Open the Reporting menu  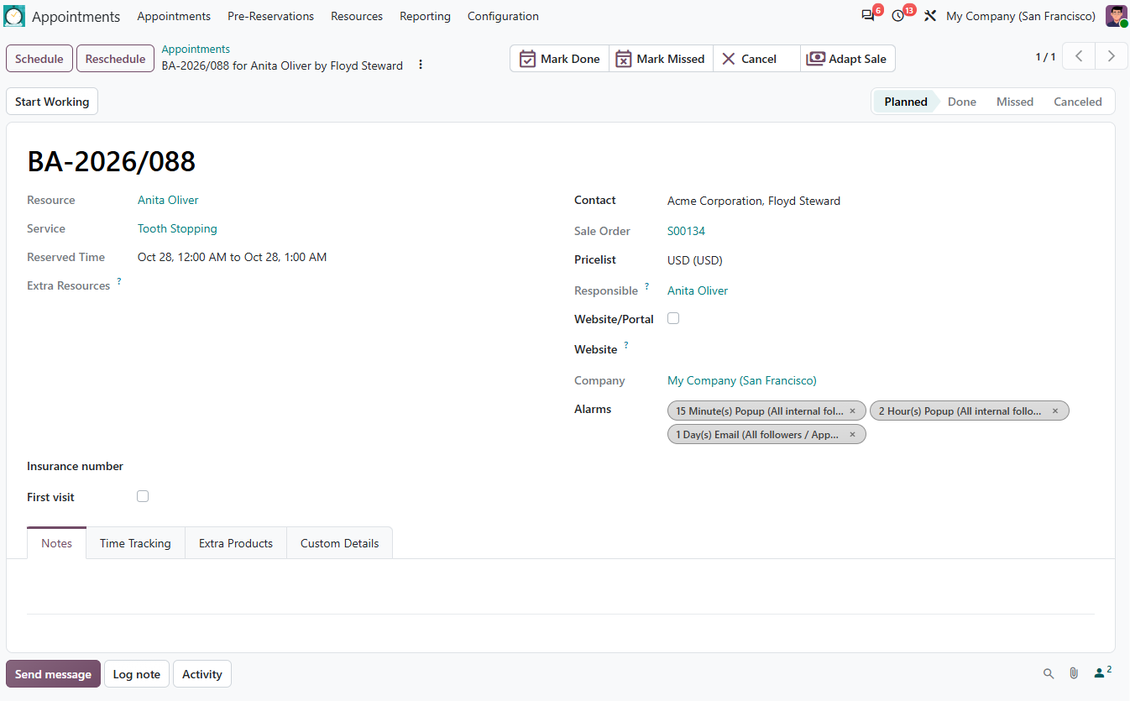click(x=425, y=16)
